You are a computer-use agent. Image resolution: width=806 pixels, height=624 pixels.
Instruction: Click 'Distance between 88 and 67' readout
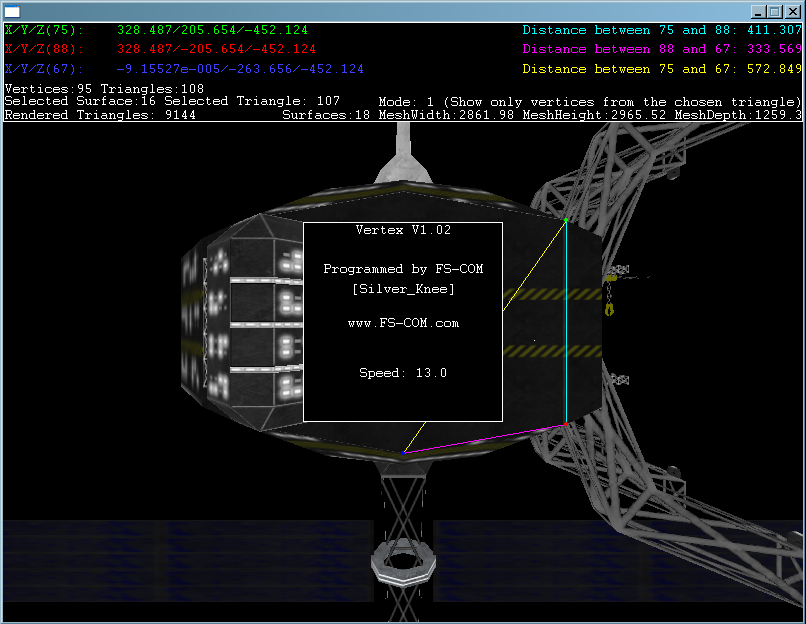click(x=662, y=49)
